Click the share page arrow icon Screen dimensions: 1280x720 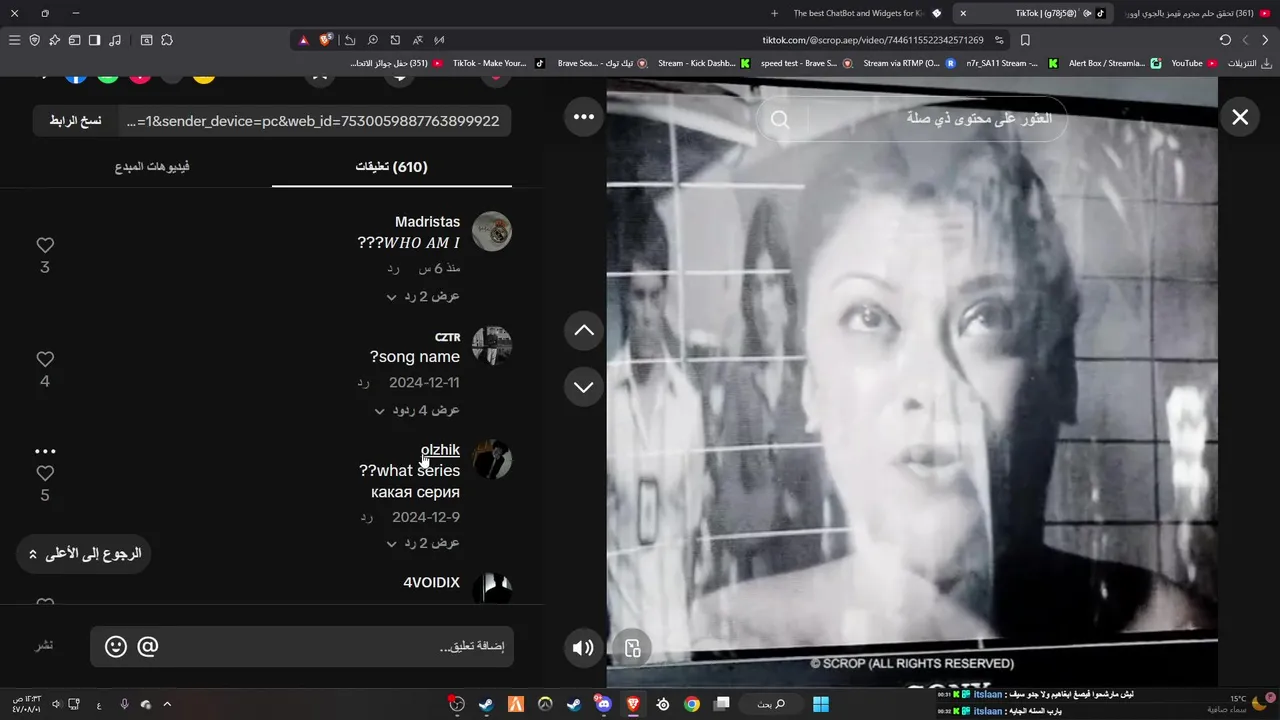pos(350,40)
